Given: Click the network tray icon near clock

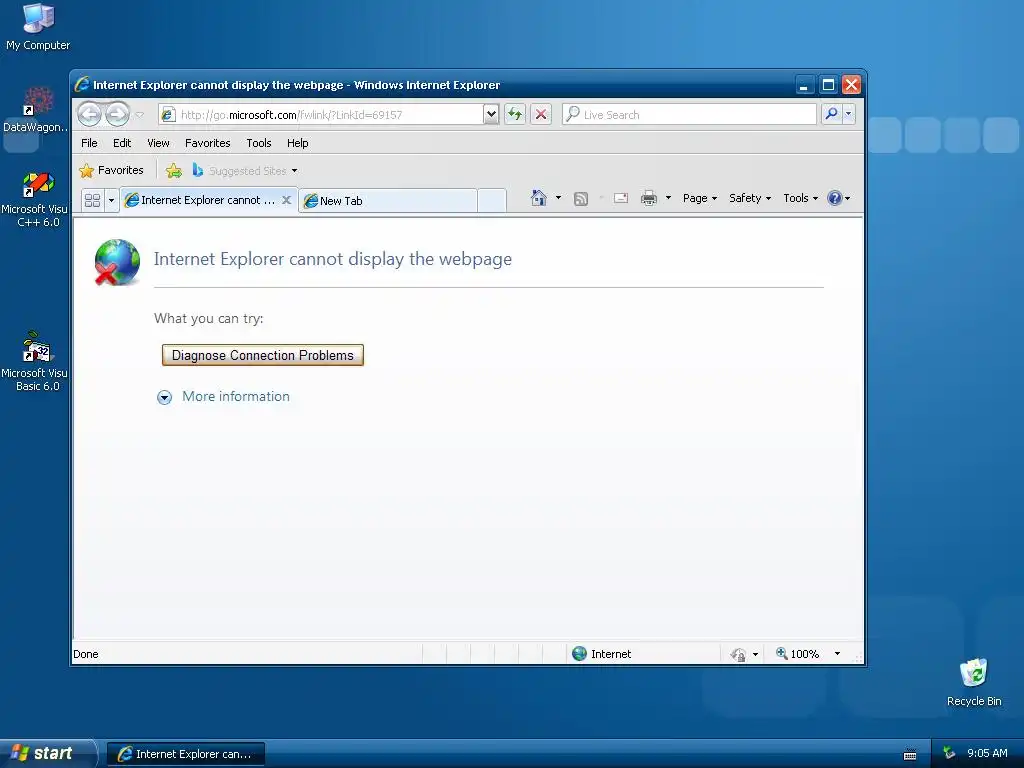Looking at the screenshot, I should (x=949, y=753).
